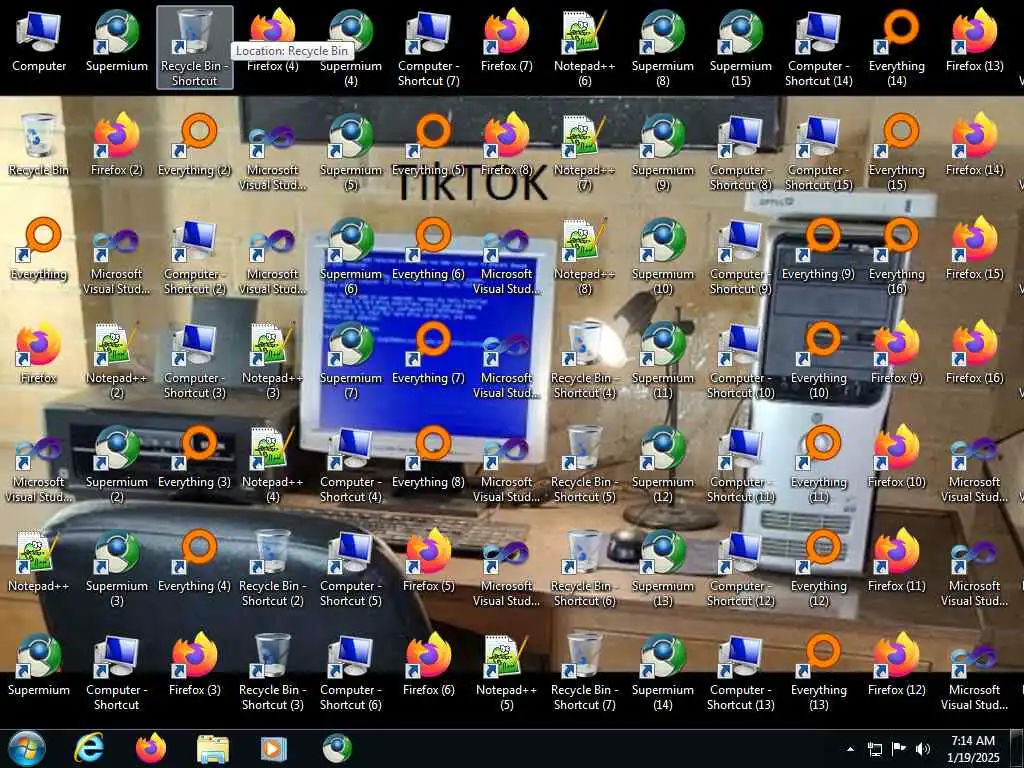This screenshot has height=768, width=1024.
Task: Select Notepad++ (8) shortcut
Action: coord(584,255)
